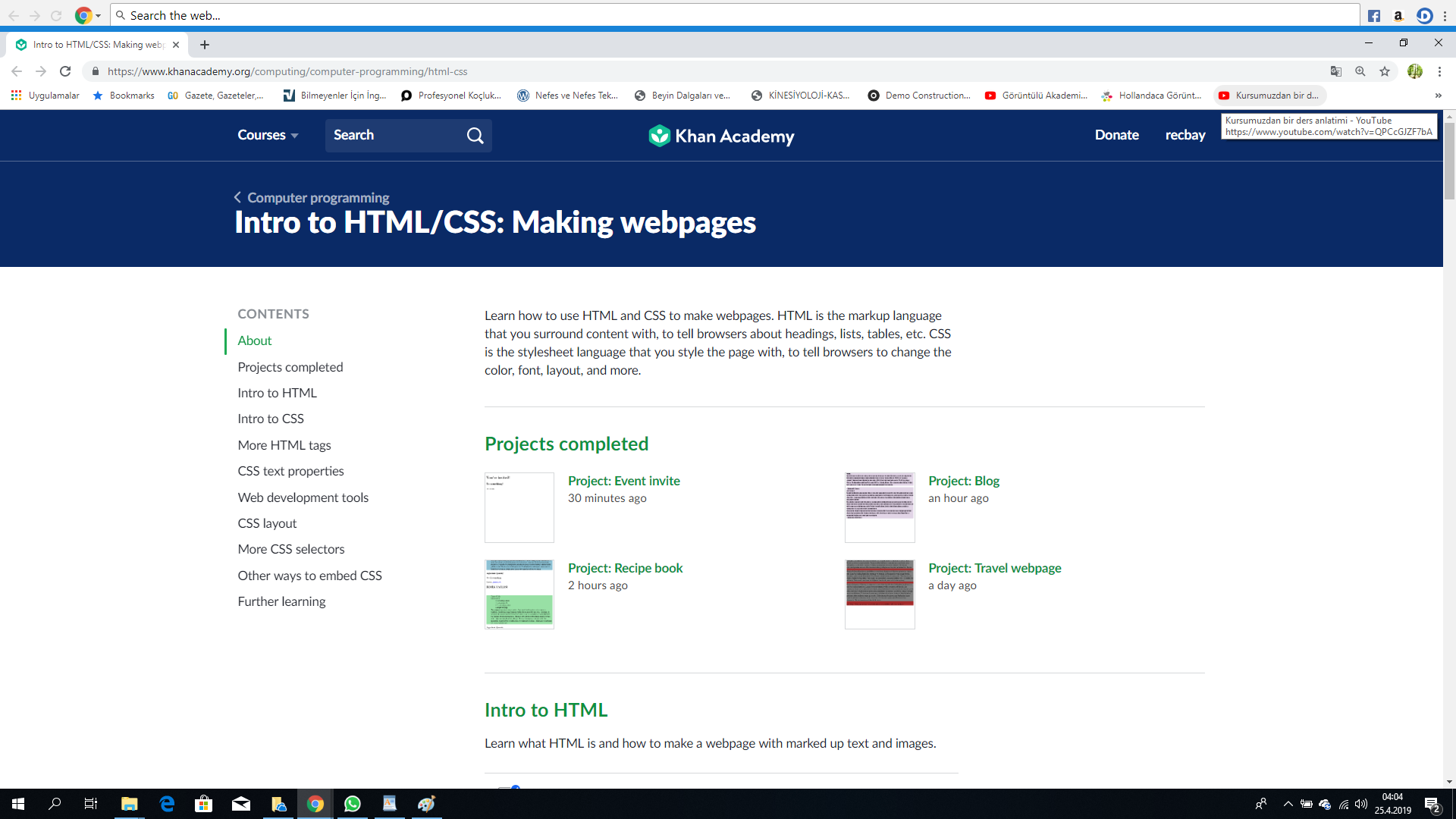Image resolution: width=1456 pixels, height=819 pixels.
Task: Expand the Courses dropdown
Action: click(268, 135)
